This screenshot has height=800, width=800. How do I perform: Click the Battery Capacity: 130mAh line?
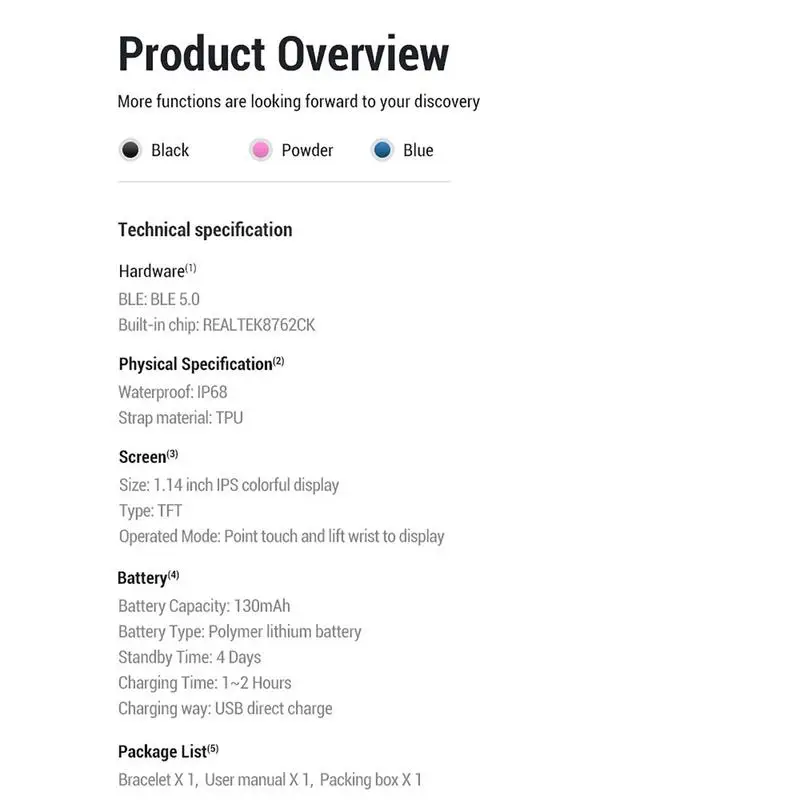point(204,606)
